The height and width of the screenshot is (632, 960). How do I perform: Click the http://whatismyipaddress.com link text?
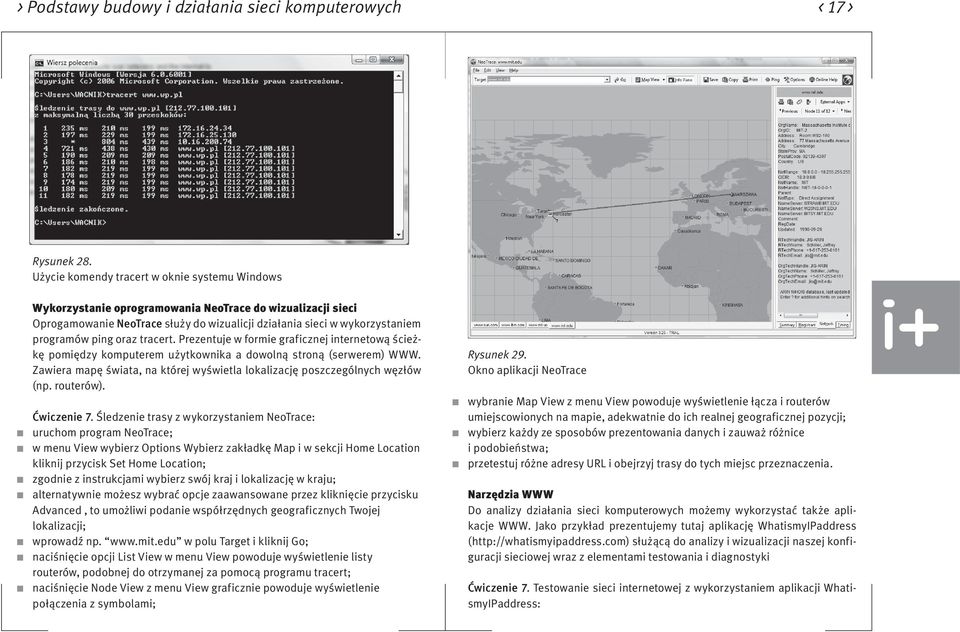(x=549, y=541)
